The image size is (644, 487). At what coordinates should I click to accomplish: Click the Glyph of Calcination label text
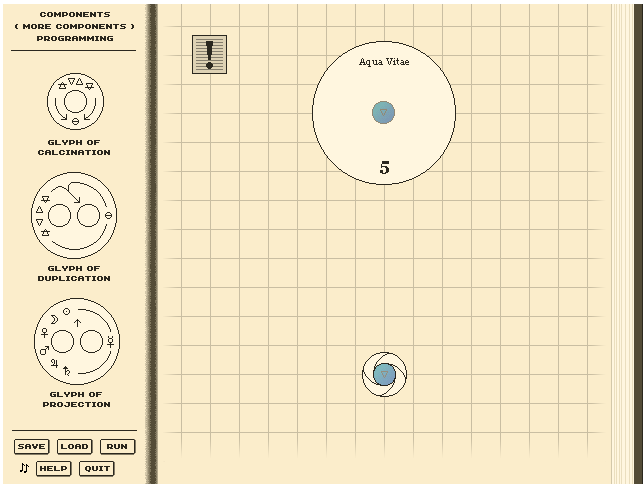click(74, 147)
